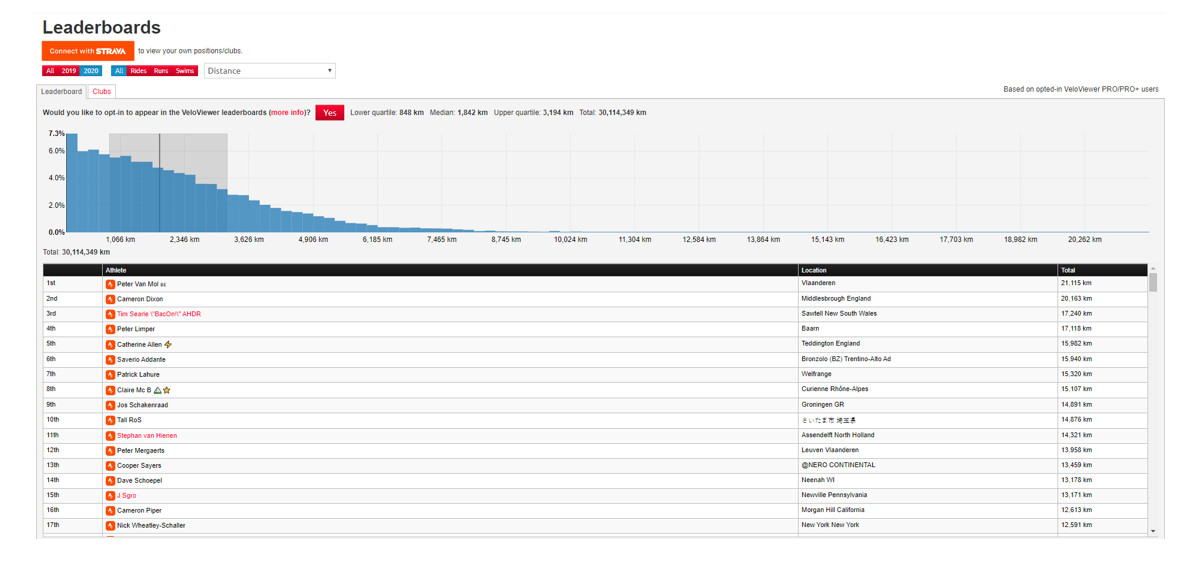Open Cameron Dixon's Strava profile icon
1200x569 pixels.
tap(110, 299)
